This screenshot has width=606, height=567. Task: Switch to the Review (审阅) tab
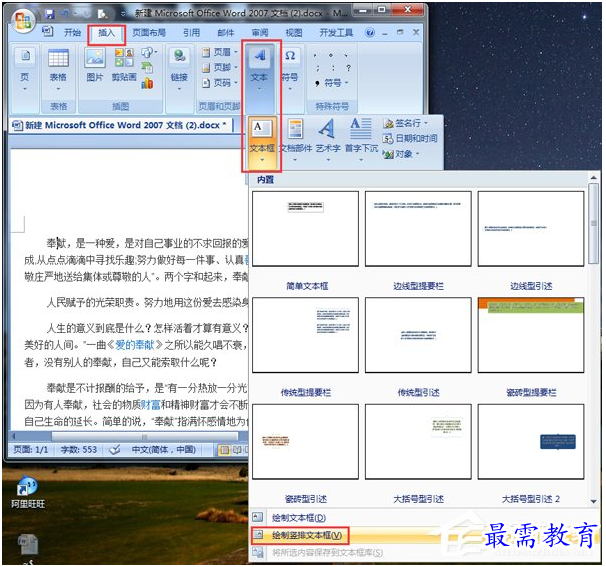pyautogui.click(x=260, y=32)
